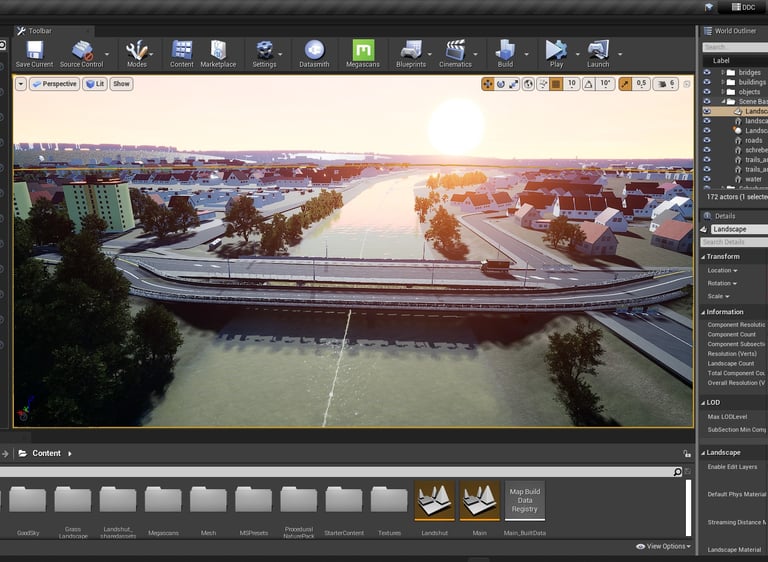Toggle visibility of the bridges folder
The image size is (768, 562).
point(707,73)
